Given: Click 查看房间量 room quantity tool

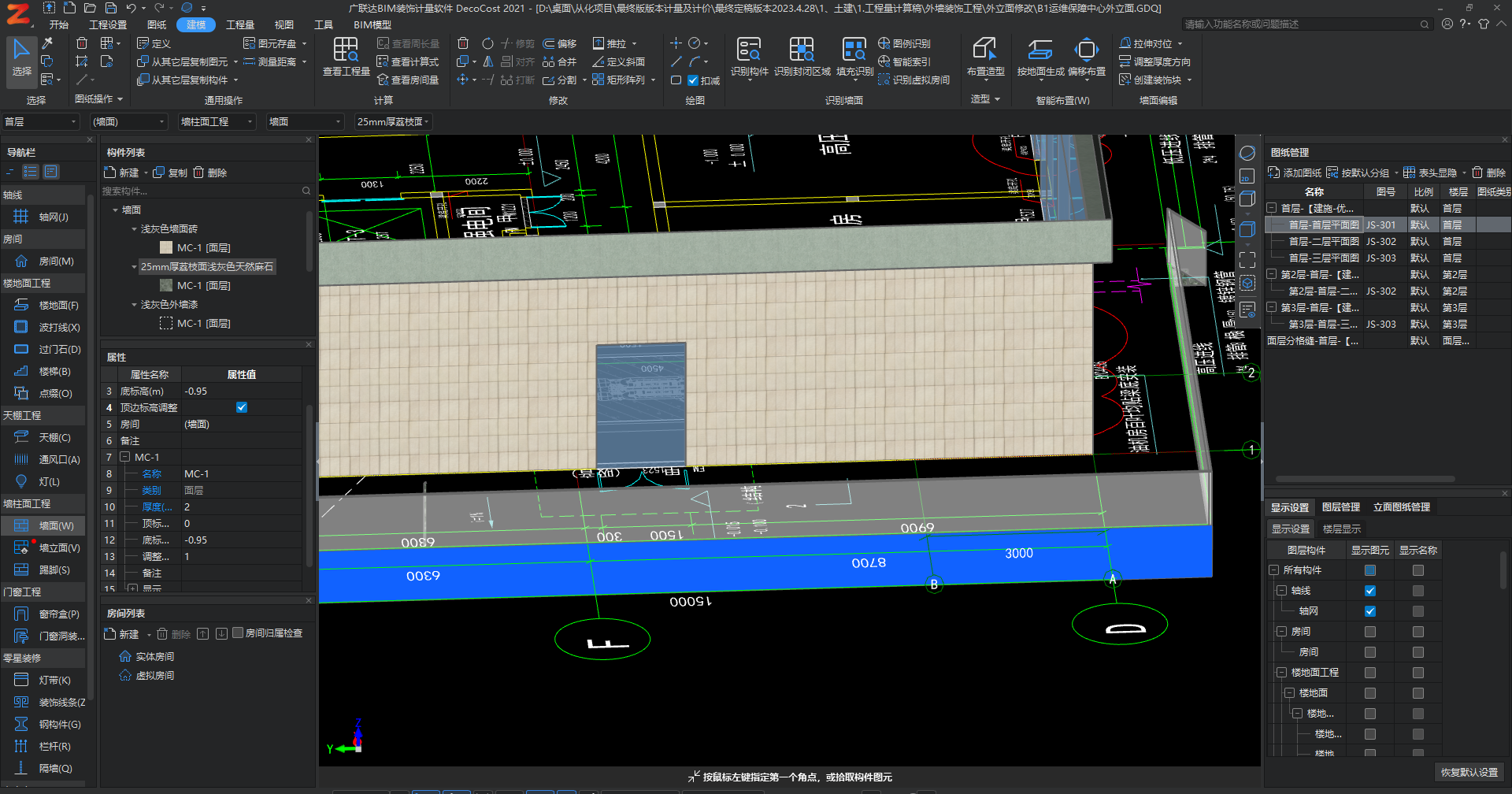Looking at the screenshot, I should coord(408,80).
